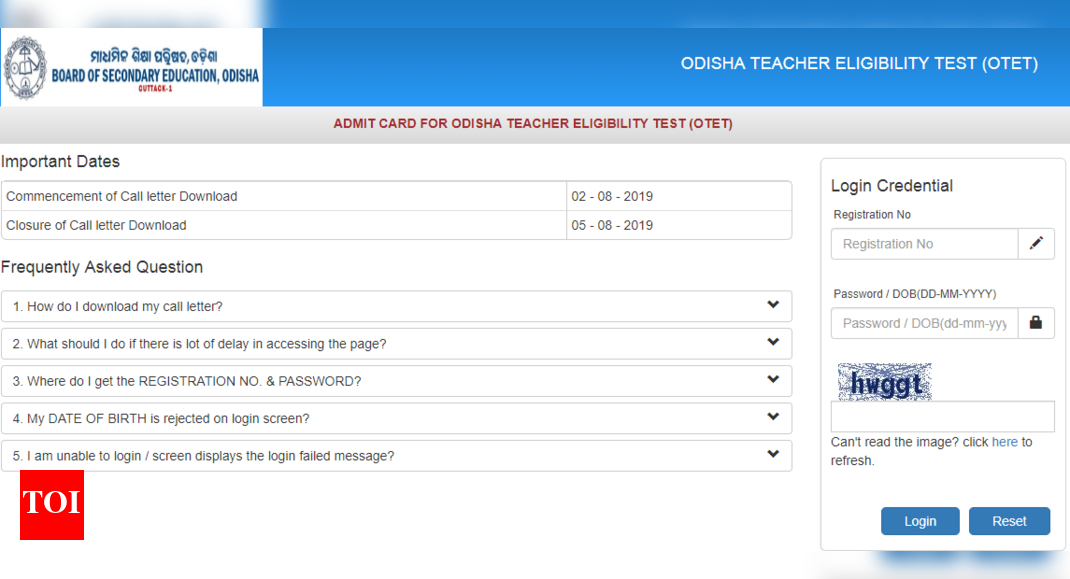Focus the Registration No input field
This screenshot has height=579, width=1070.
[924, 244]
